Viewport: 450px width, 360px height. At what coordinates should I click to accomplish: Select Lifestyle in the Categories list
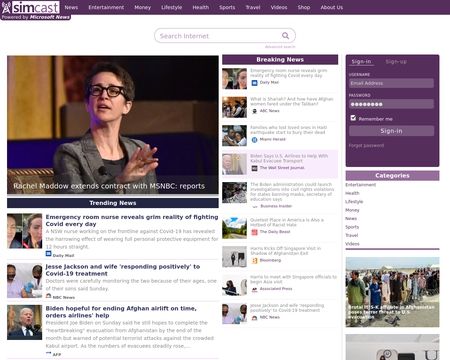pyautogui.click(x=354, y=202)
